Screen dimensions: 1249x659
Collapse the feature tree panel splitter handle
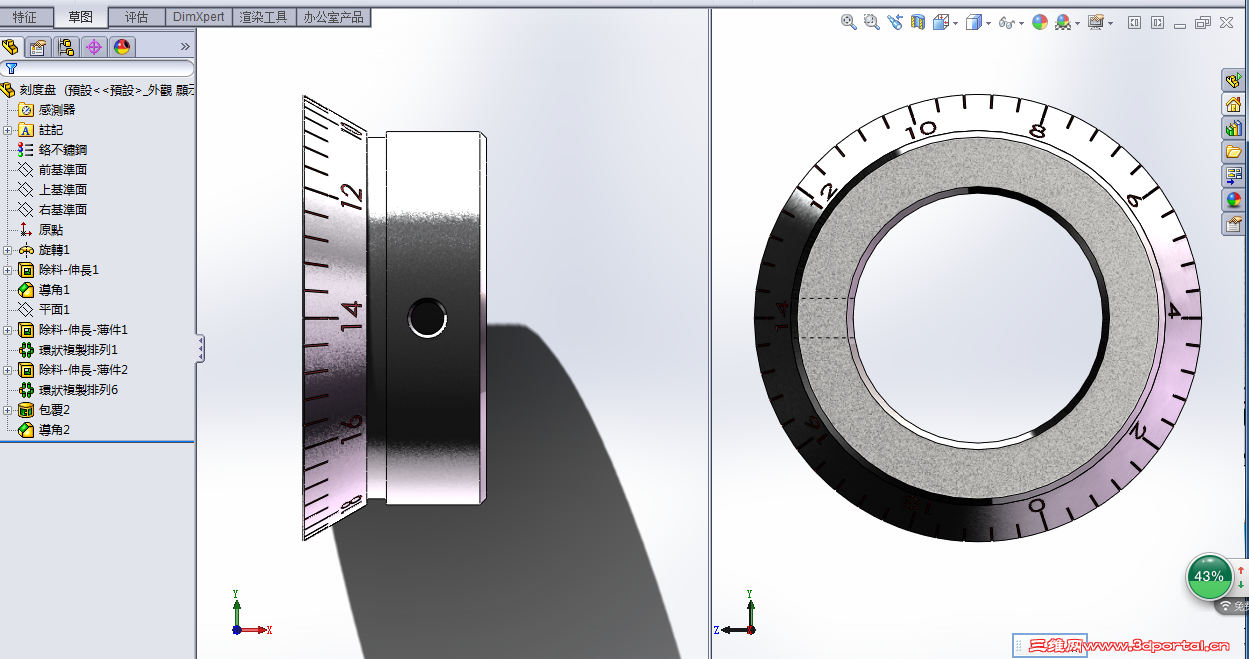200,348
